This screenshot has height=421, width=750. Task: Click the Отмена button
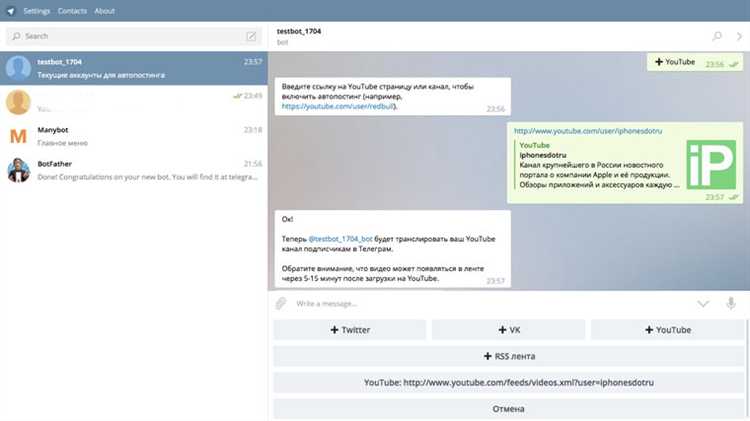coord(508,409)
